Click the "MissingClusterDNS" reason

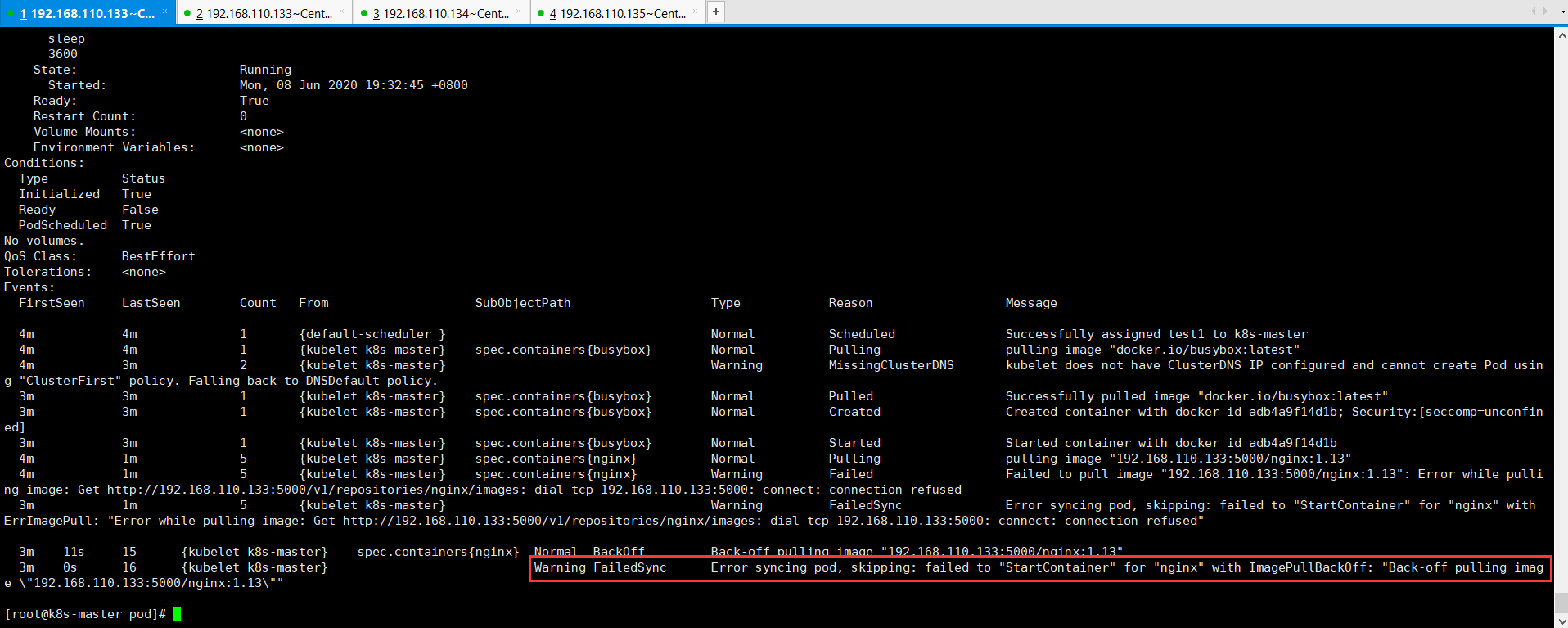pos(891,365)
